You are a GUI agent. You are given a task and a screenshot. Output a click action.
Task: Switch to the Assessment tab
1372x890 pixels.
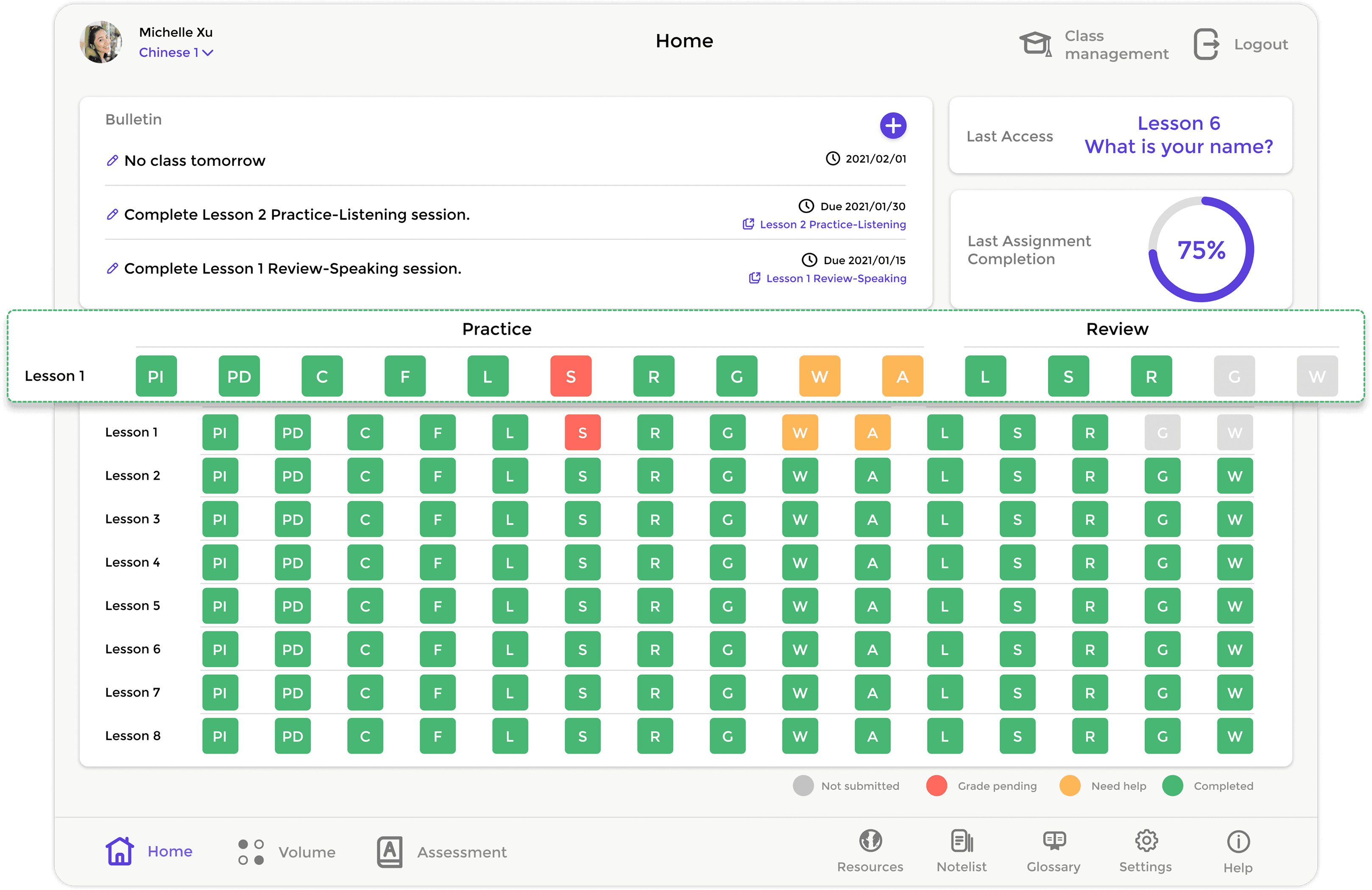tap(442, 852)
